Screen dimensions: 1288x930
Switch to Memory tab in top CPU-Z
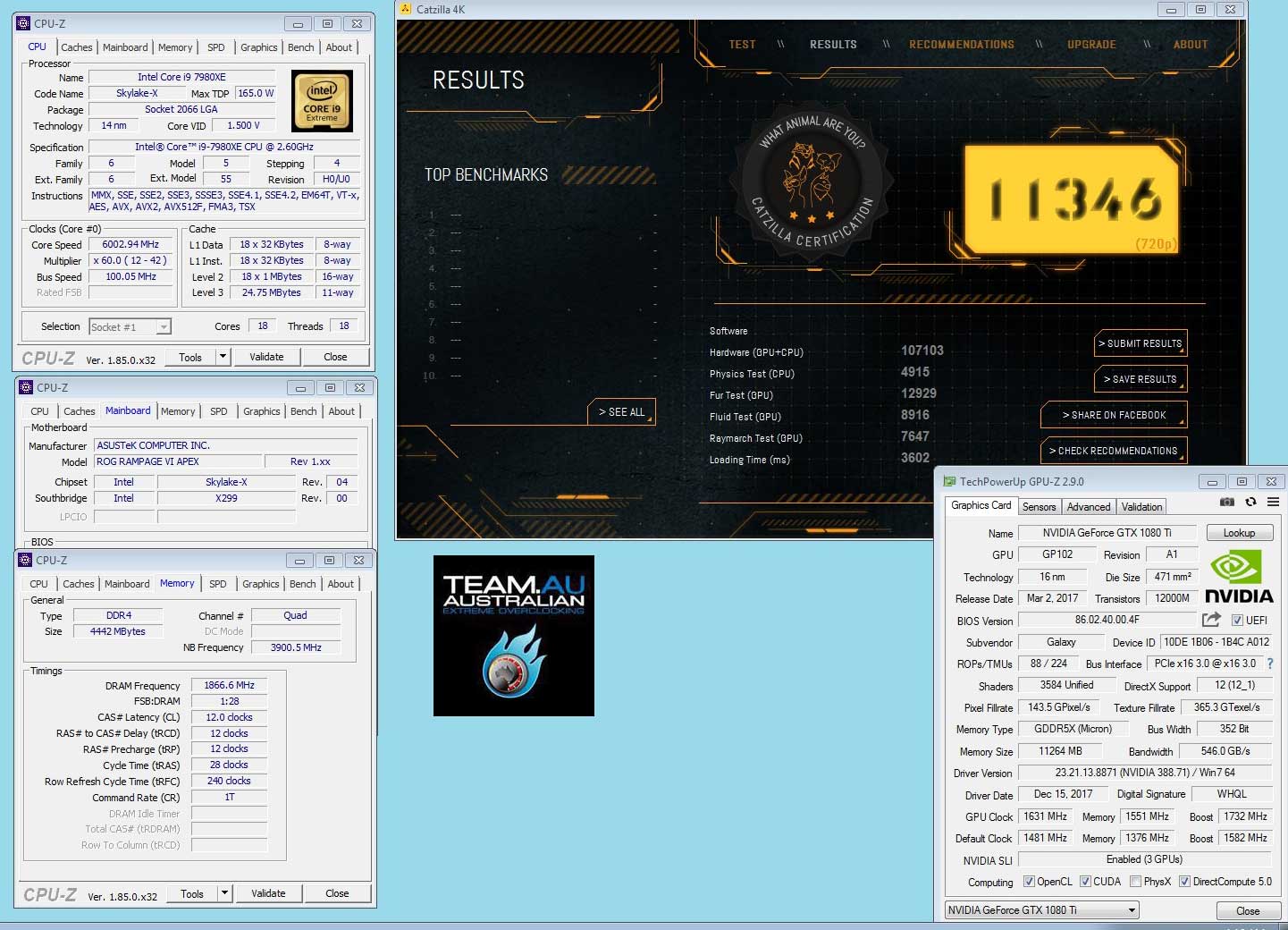click(175, 47)
